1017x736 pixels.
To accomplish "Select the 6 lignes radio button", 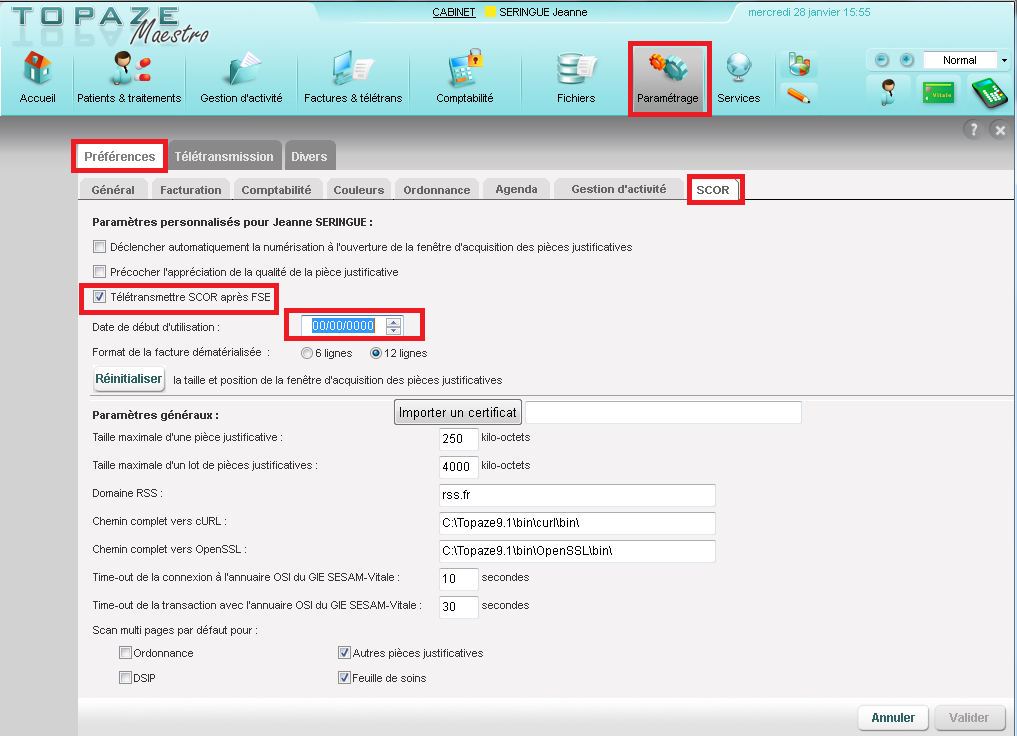I will coord(307,353).
